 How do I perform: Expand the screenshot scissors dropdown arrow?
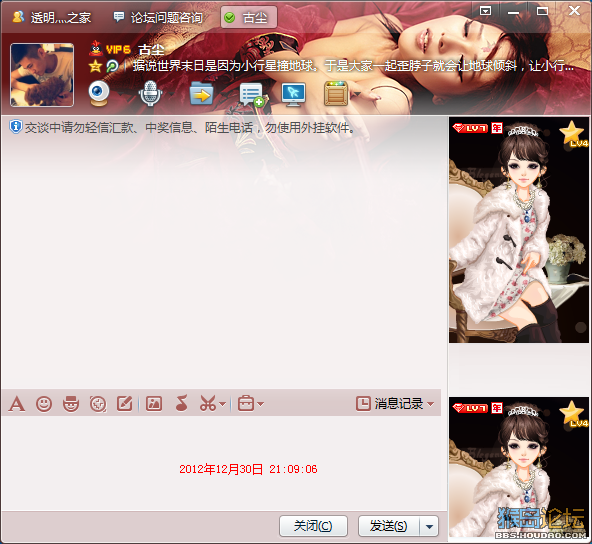(x=223, y=404)
